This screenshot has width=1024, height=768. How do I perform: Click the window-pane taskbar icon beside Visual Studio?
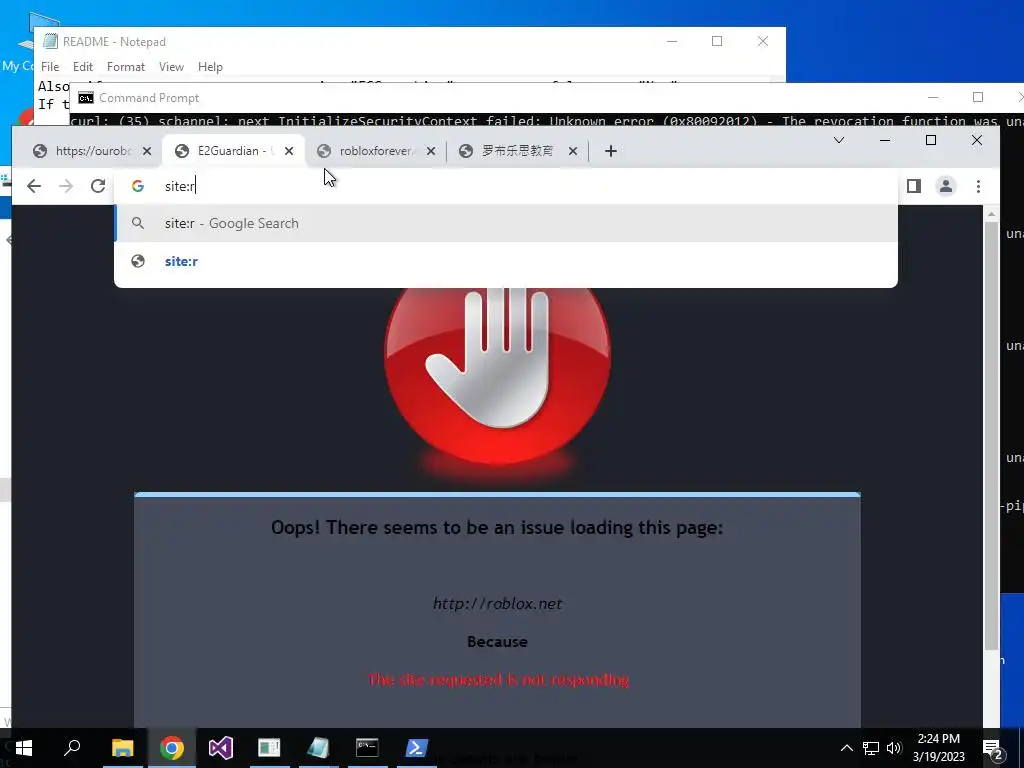click(269, 748)
